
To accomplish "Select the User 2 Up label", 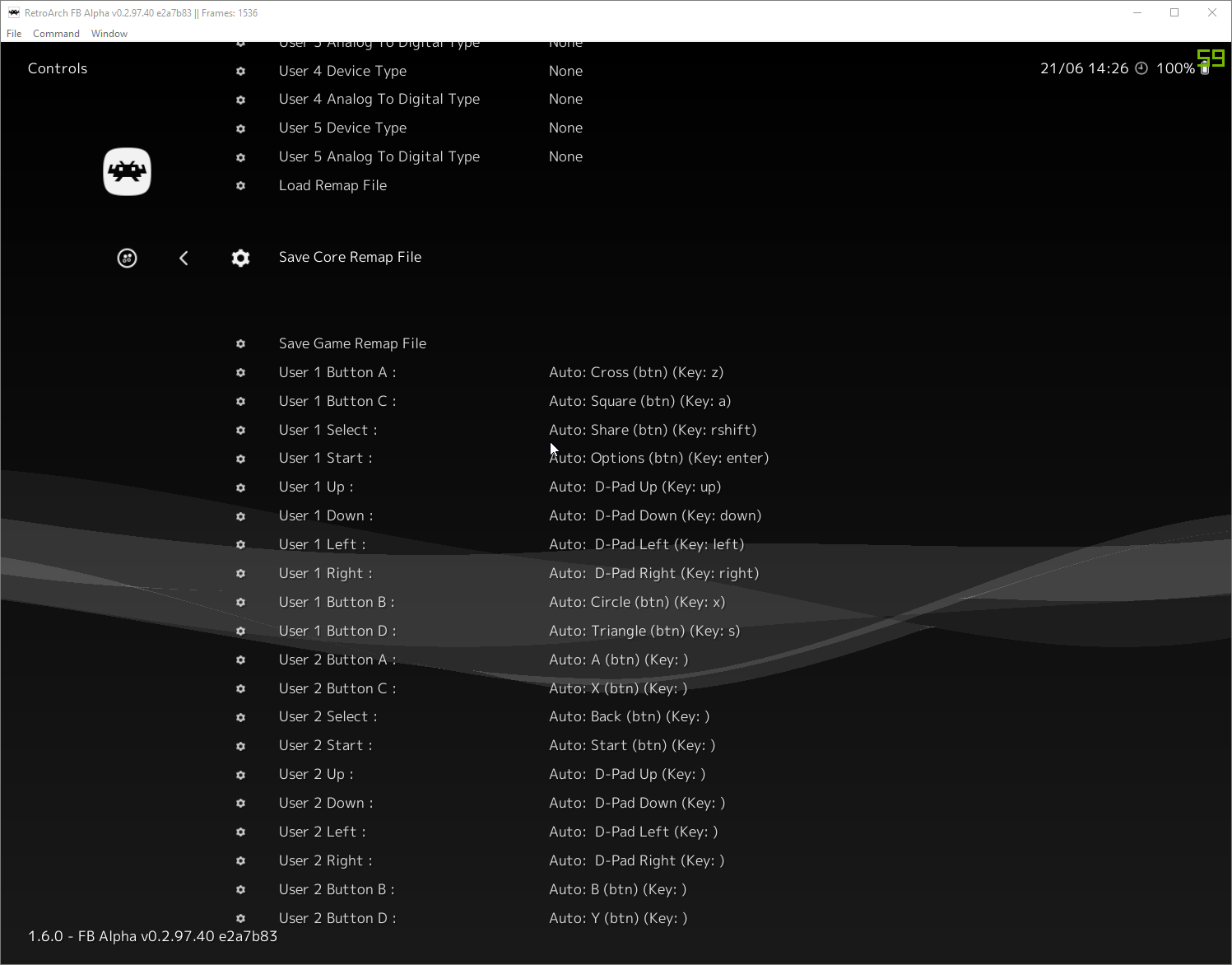I will (x=316, y=775).
